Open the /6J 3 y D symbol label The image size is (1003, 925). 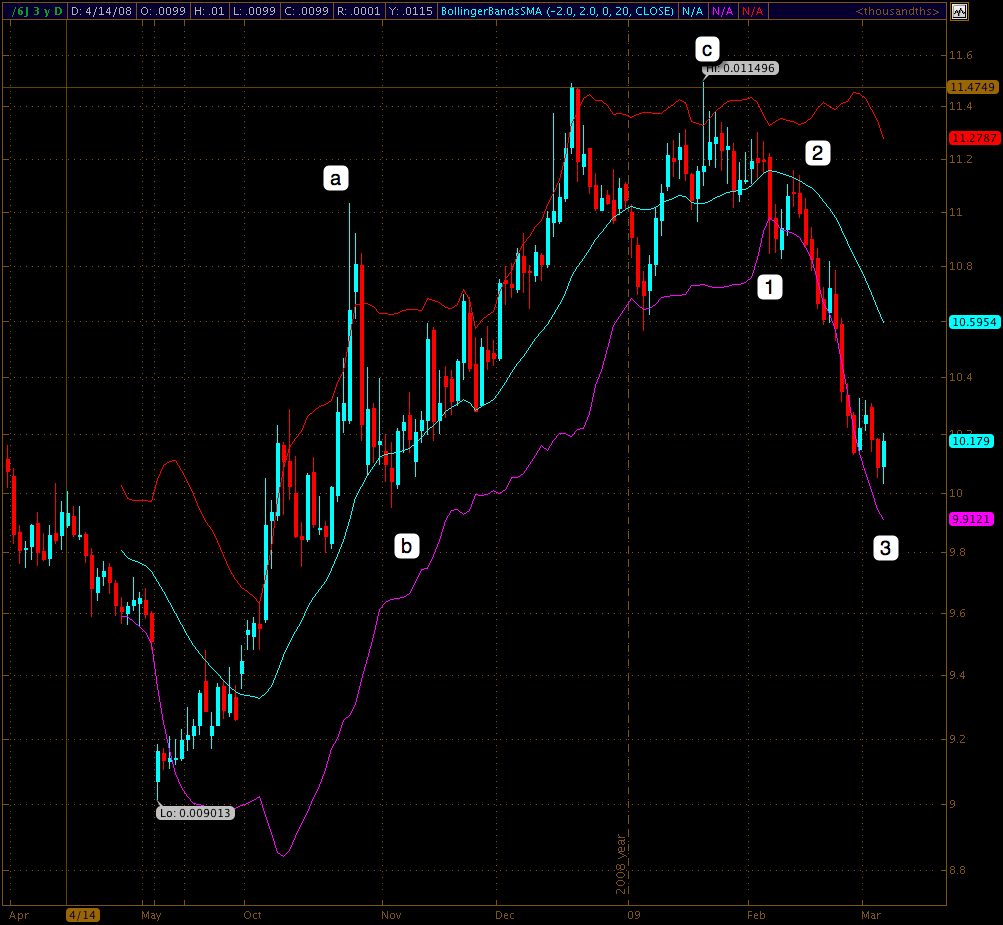click(x=34, y=11)
